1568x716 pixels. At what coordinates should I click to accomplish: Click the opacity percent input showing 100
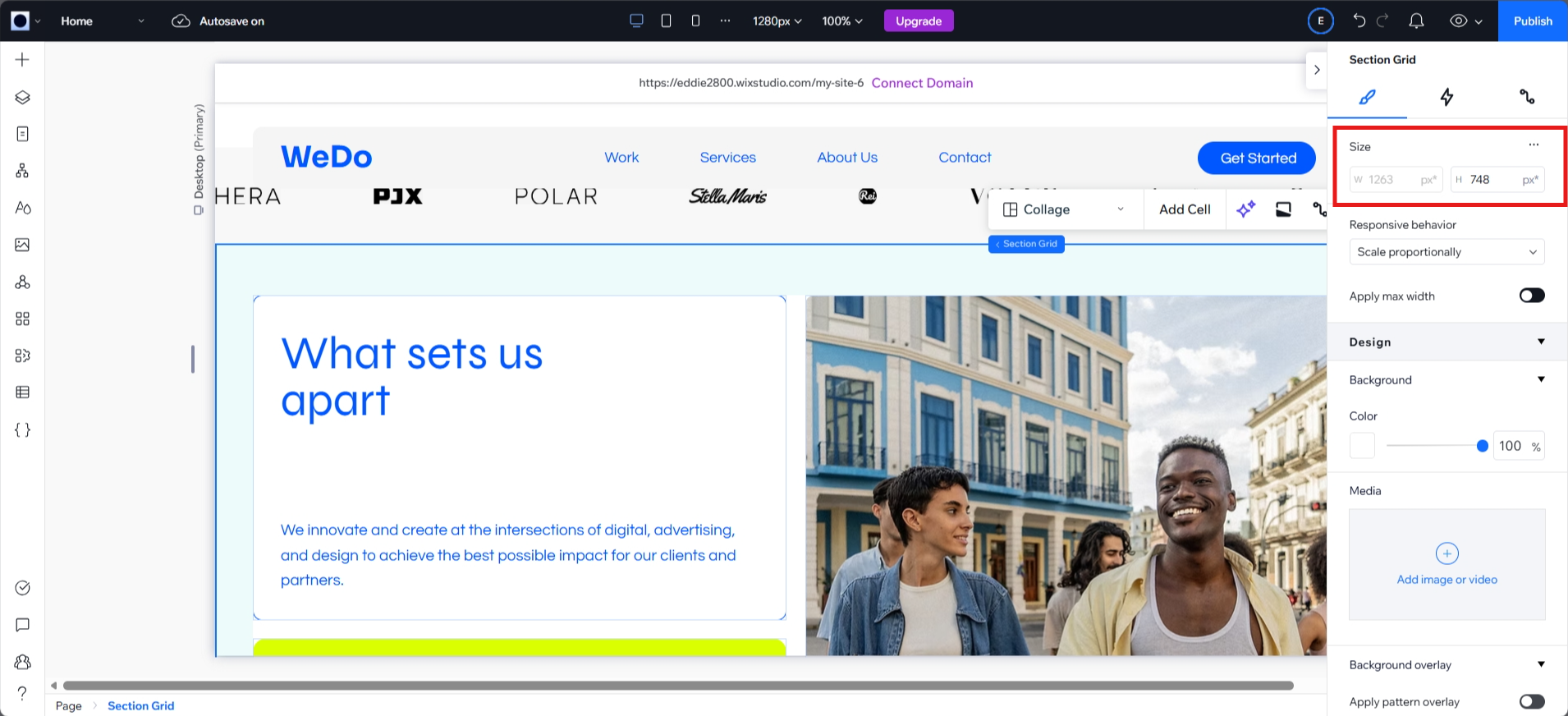[x=1518, y=446]
